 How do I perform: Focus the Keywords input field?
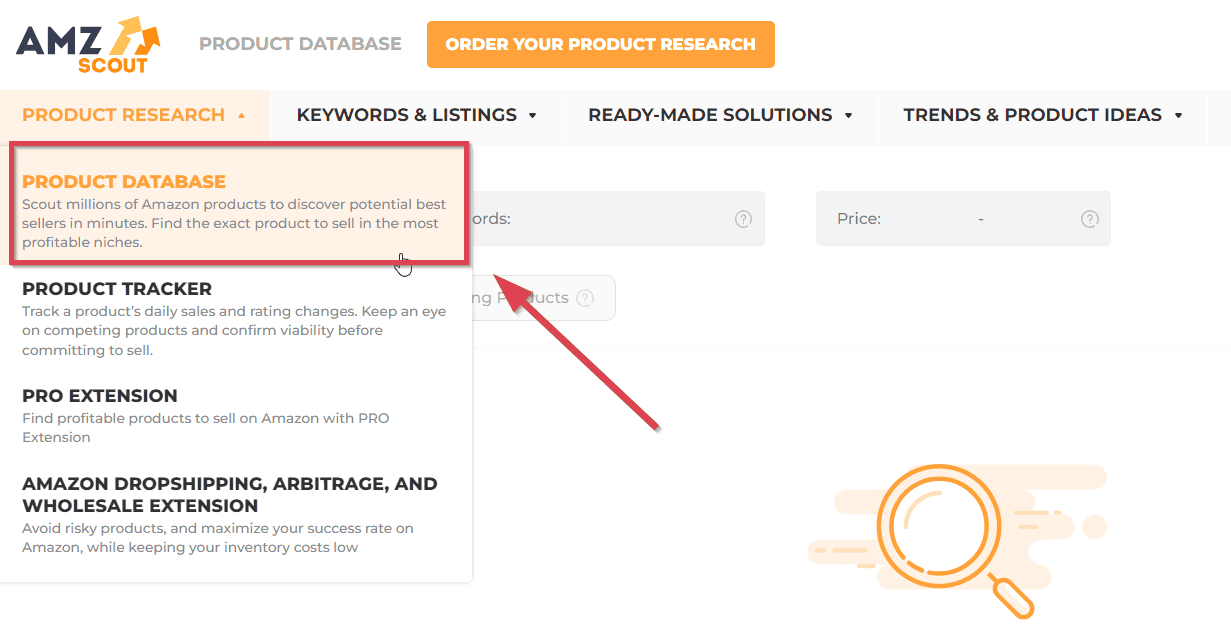tap(610, 219)
